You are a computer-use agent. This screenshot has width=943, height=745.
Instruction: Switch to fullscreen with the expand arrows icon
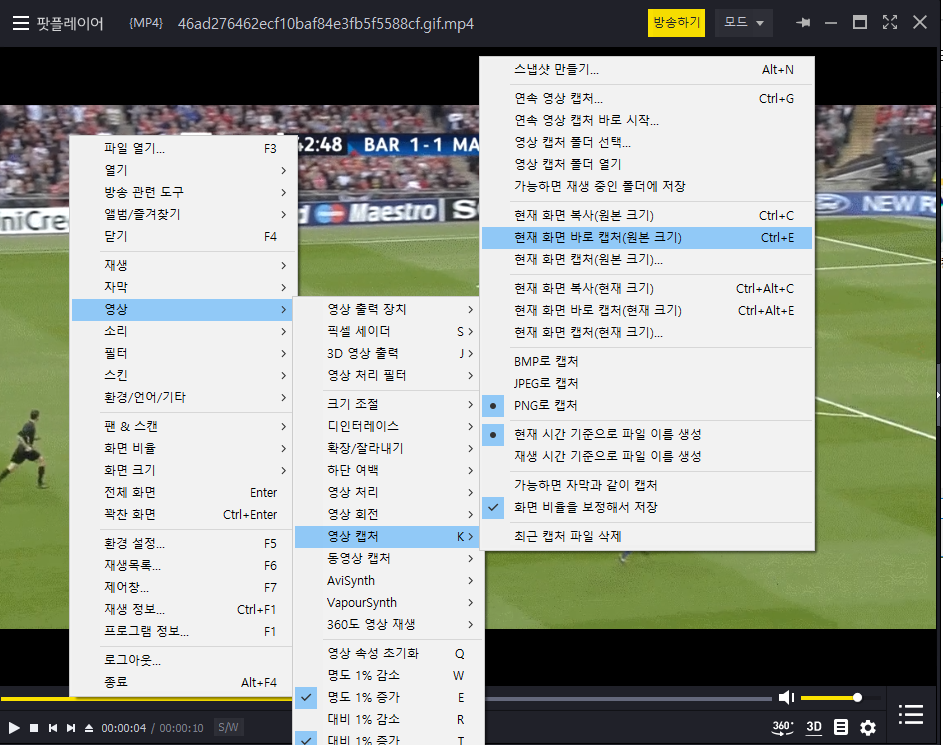point(890,23)
